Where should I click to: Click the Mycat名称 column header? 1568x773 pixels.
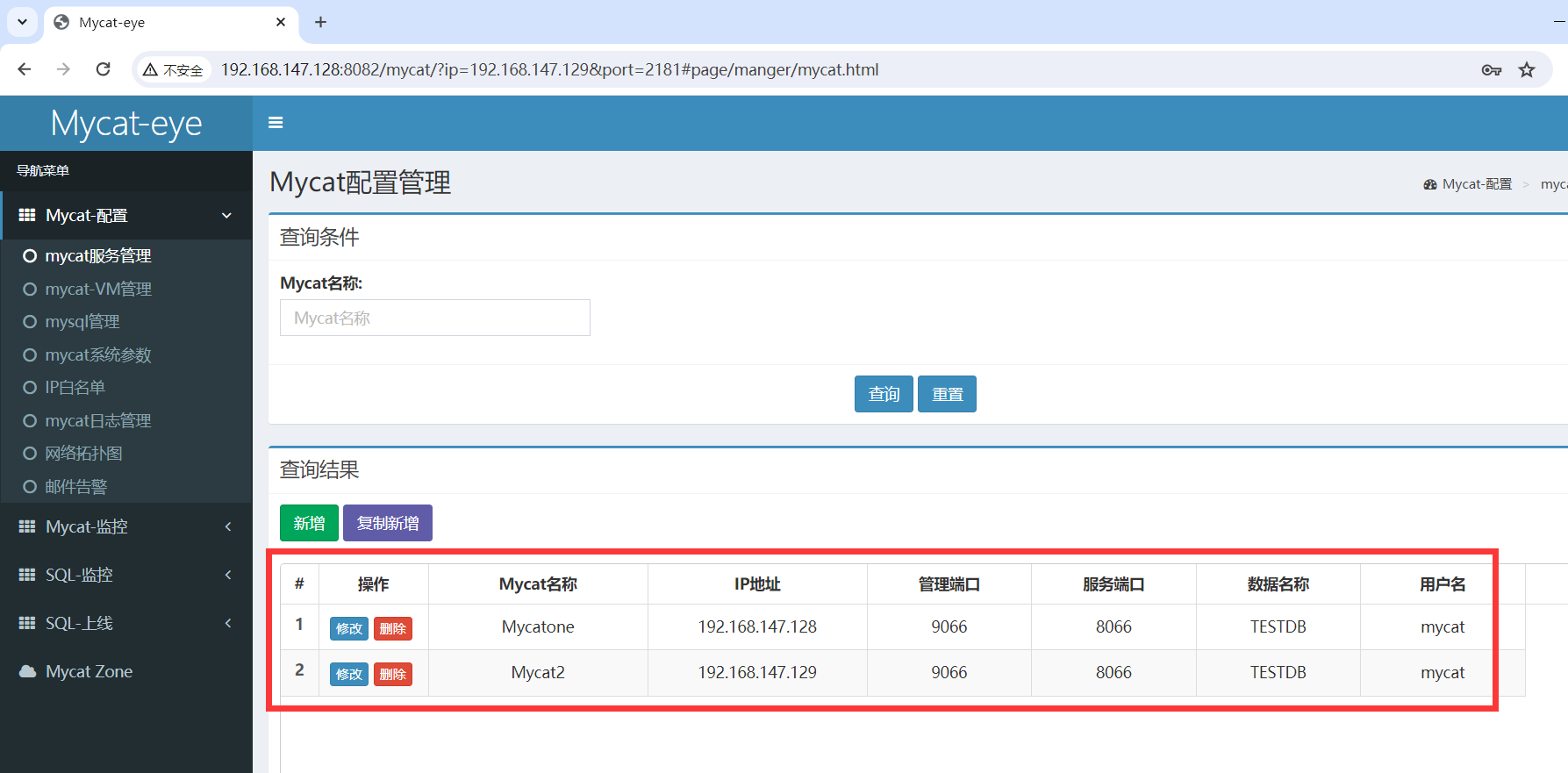[538, 584]
